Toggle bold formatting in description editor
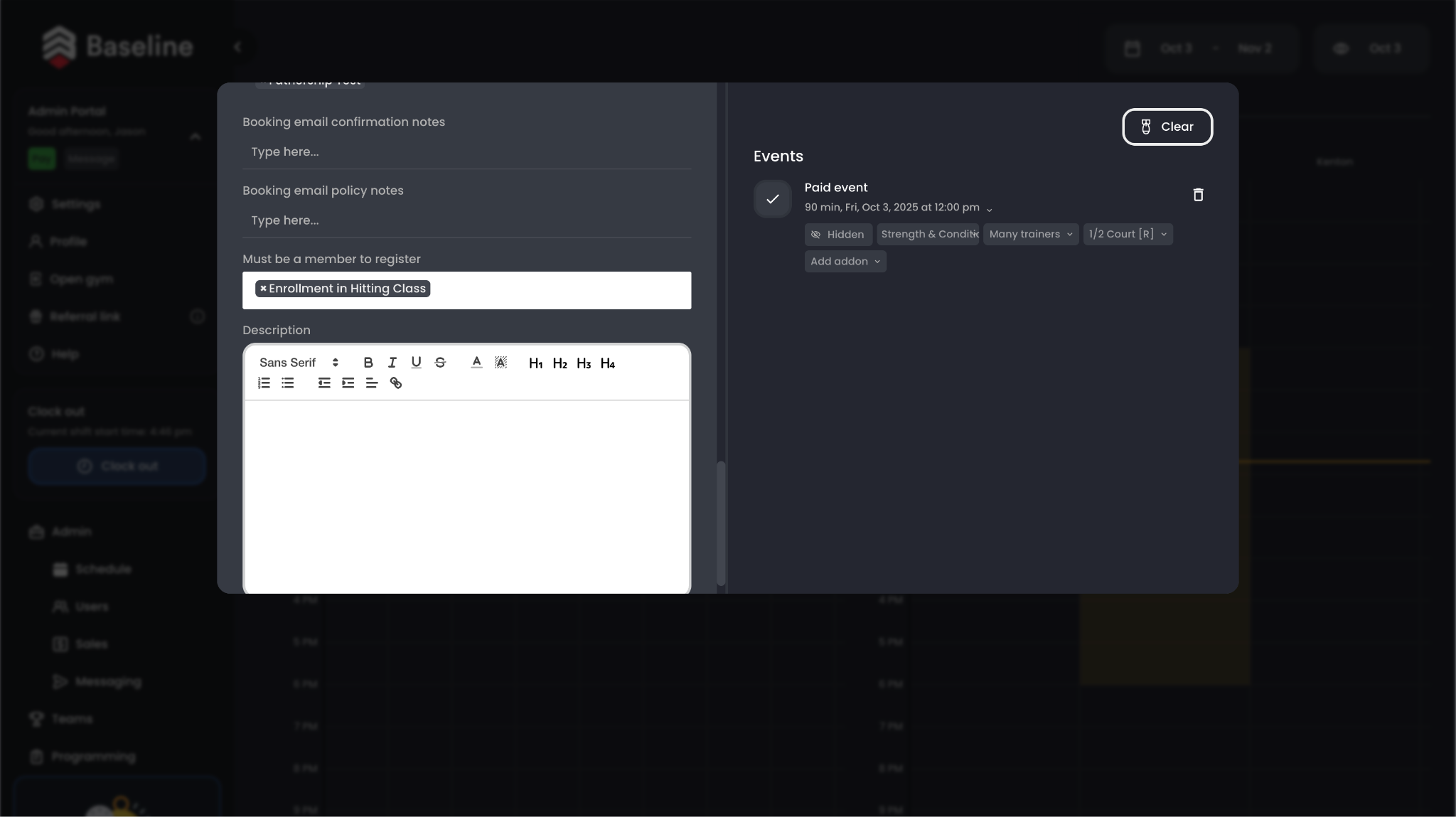1456x817 pixels. pyautogui.click(x=368, y=363)
